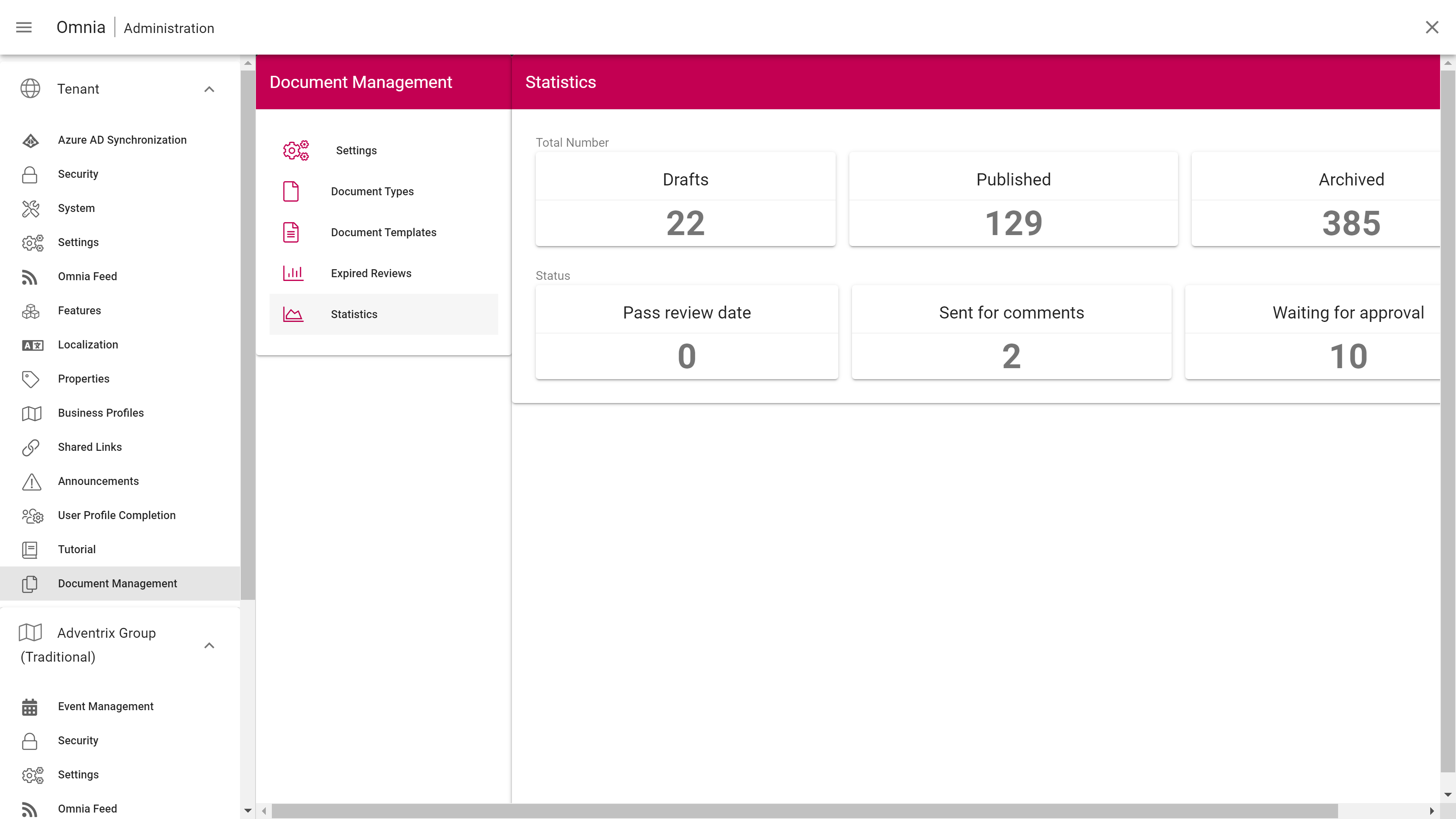This screenshot has width=1456, height=819.
Task: Open Business Profiles in Tenant sidebar
Action: pyautogui.click(x=100, y=413)
